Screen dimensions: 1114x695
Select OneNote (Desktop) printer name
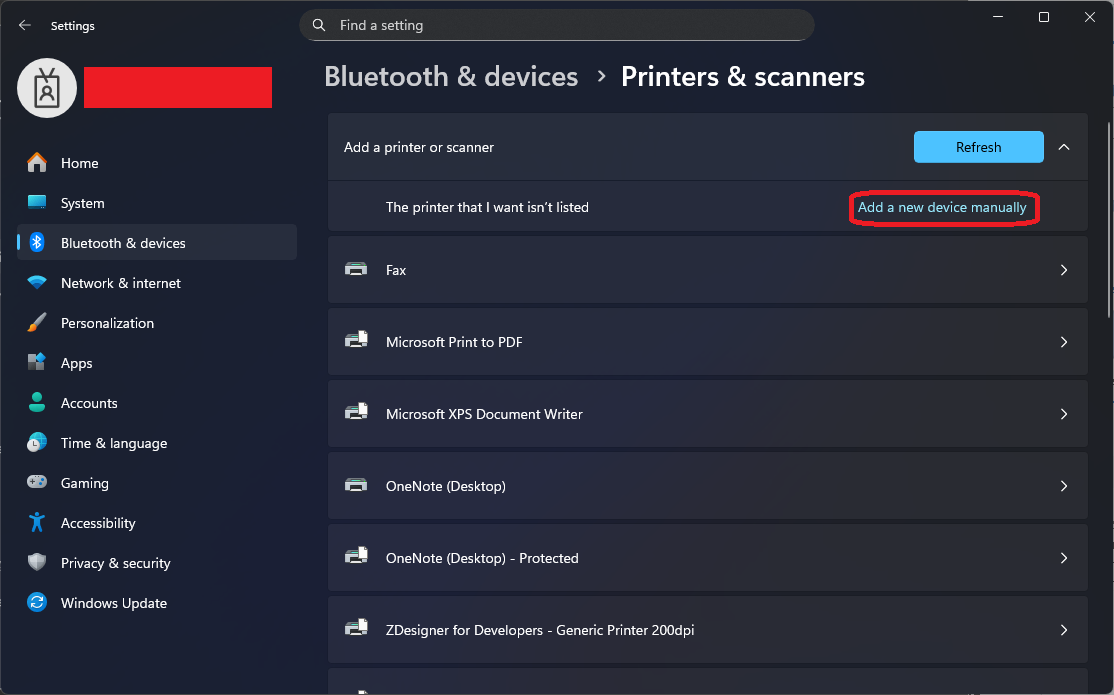(445, 486)
